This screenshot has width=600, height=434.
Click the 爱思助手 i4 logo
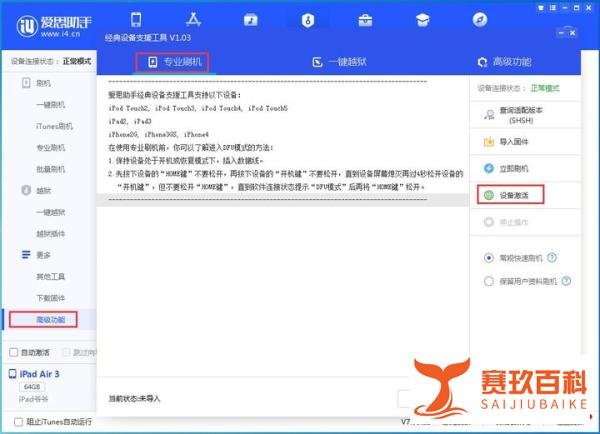coord(54,26)
